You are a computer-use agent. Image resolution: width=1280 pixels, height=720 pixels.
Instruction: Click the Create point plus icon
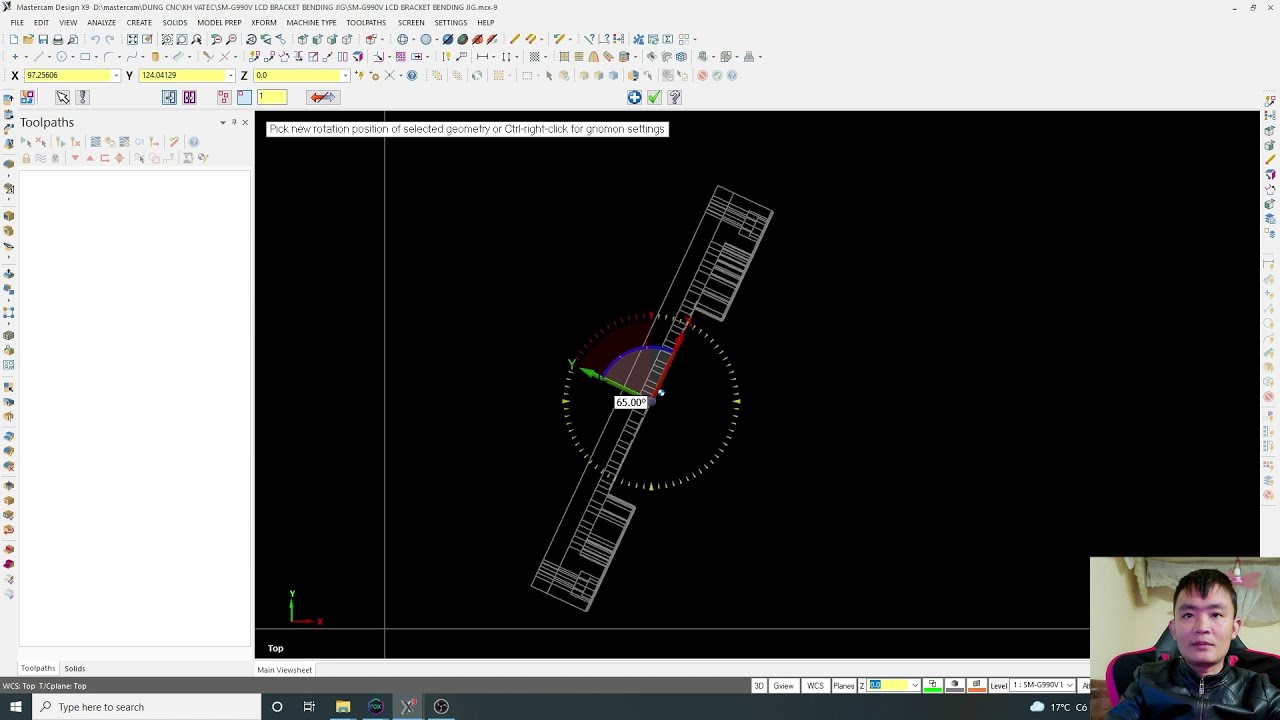coord(15,56)
